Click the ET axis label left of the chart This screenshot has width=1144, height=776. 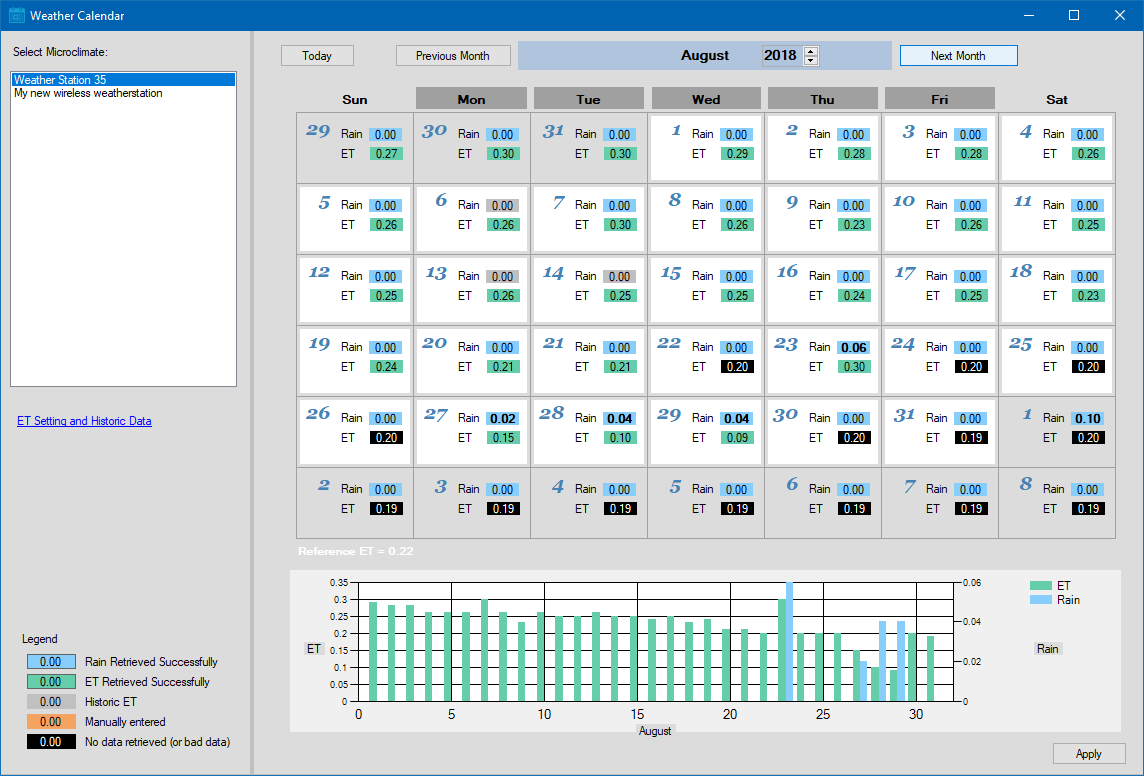[314, 649]
